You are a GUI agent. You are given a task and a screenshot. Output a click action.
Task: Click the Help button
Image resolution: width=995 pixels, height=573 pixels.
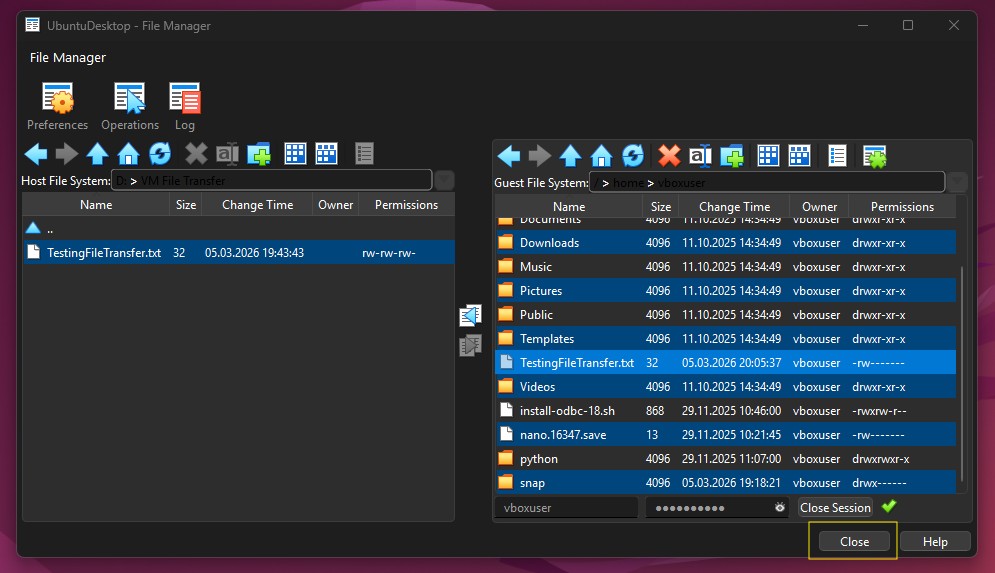[x=935, y=541]
